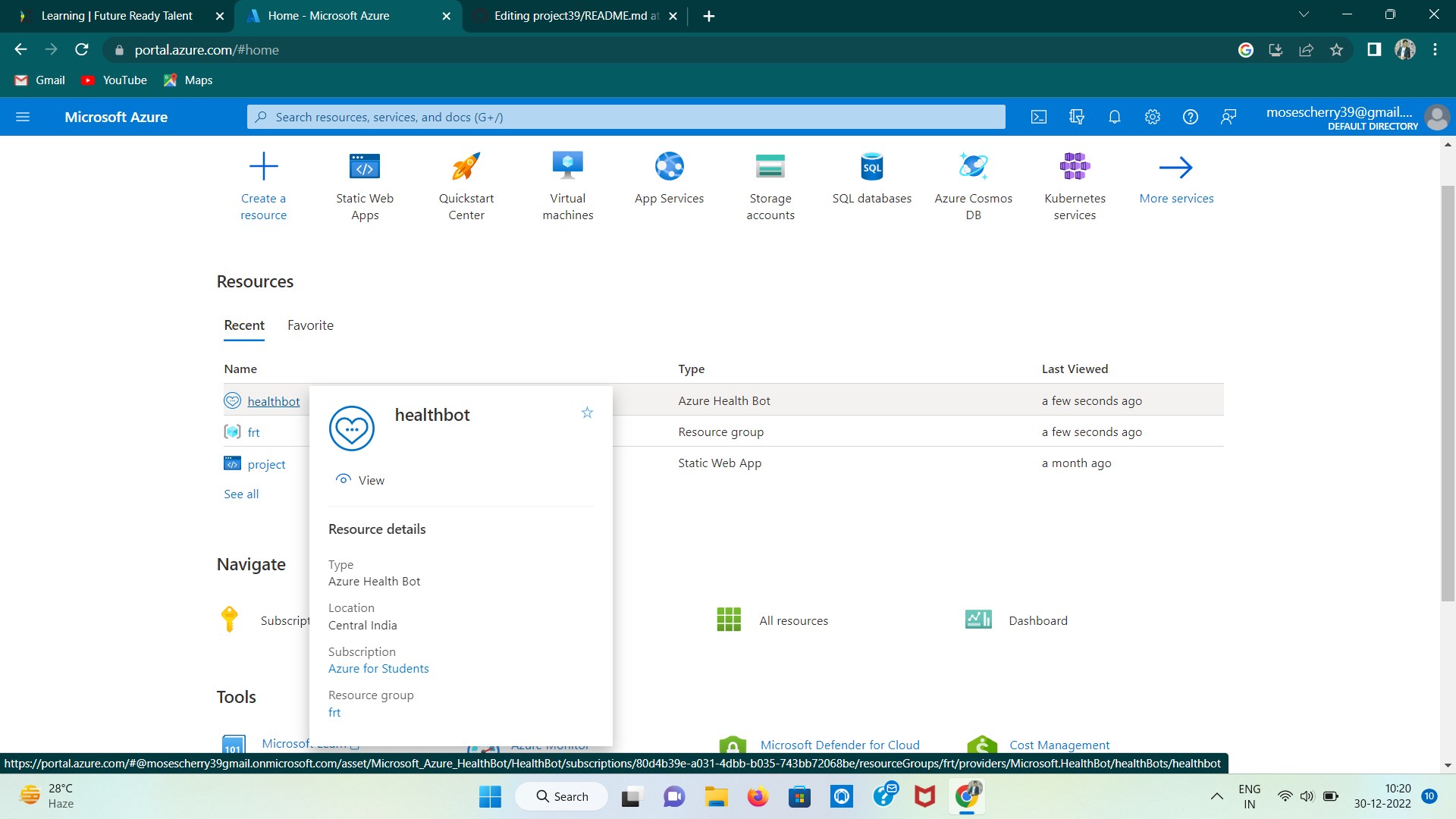Click the Azure for Students link
The width and height of the screenshot is (1456, 819).
pos(378,669)
